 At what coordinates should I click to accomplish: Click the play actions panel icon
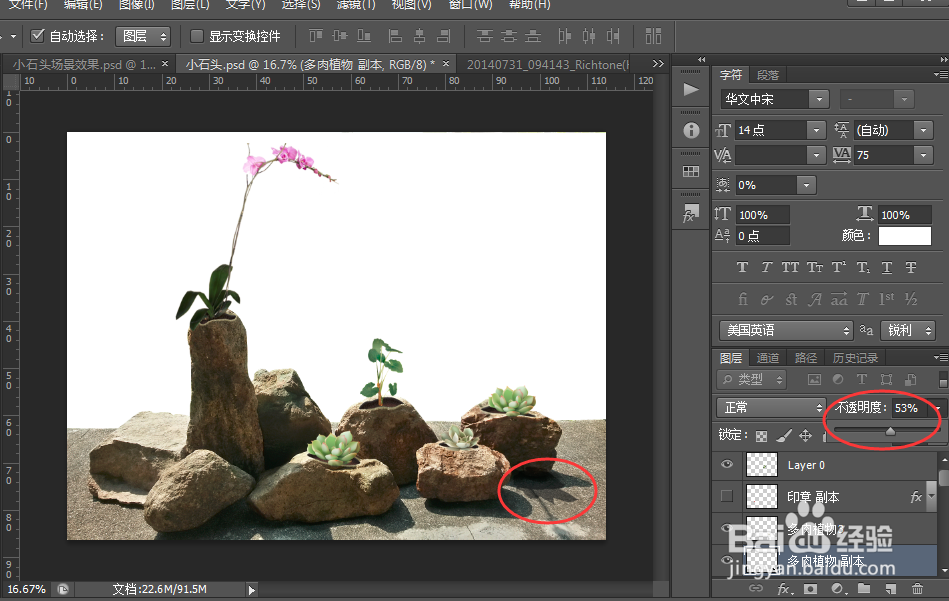click(x=691, y=90)
